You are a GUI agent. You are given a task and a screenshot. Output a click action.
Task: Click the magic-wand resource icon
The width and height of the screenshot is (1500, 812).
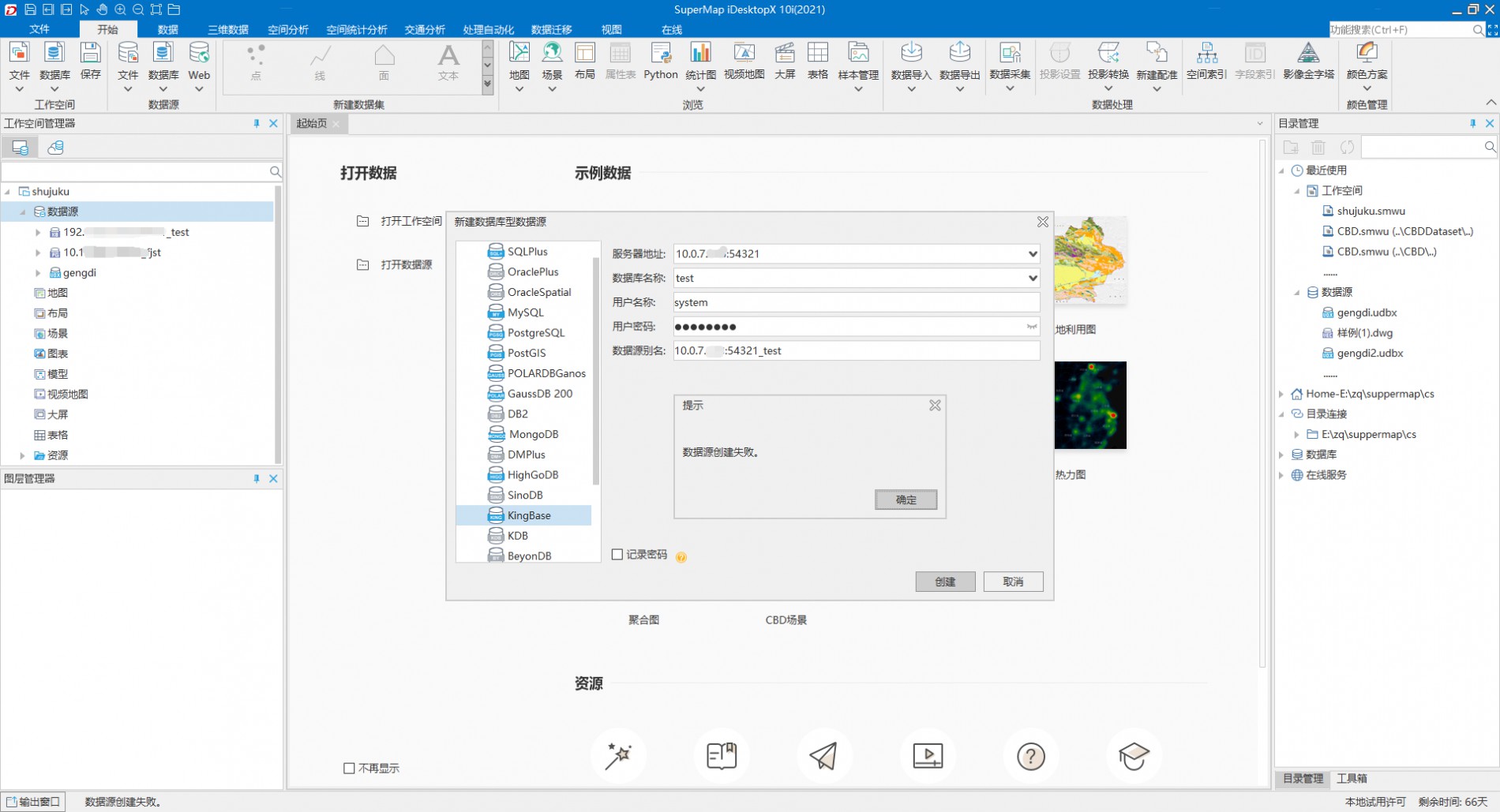618,756
